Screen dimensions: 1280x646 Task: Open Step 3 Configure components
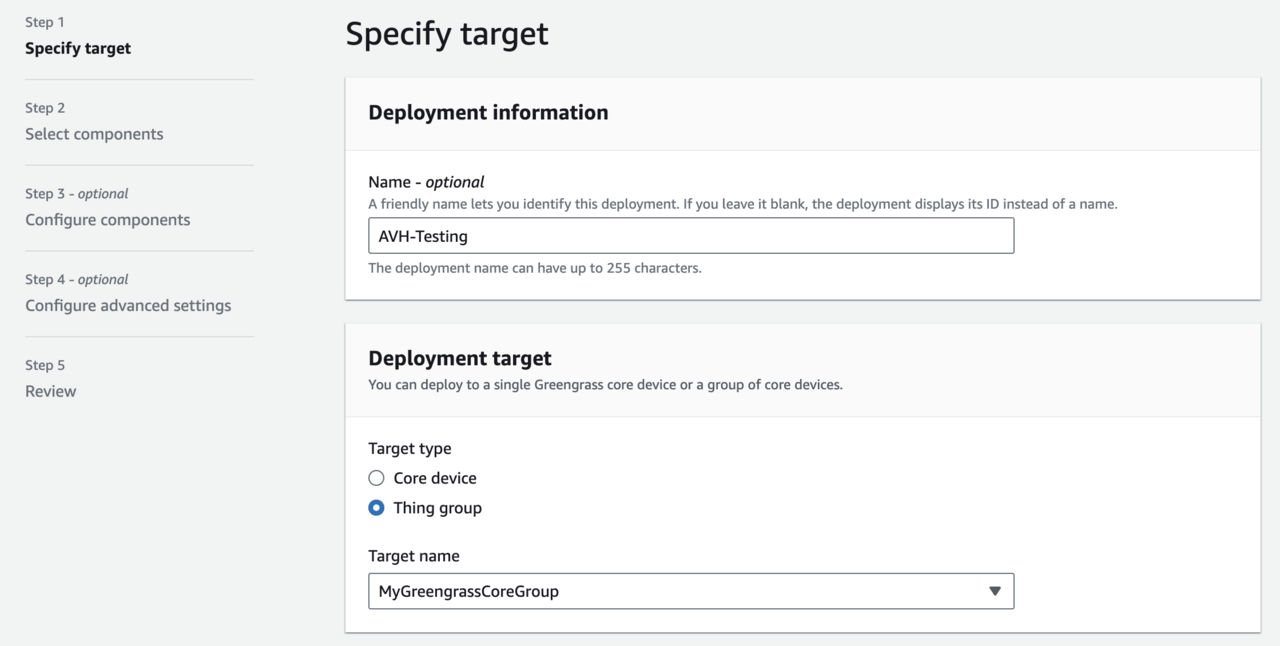click(107, 219)
